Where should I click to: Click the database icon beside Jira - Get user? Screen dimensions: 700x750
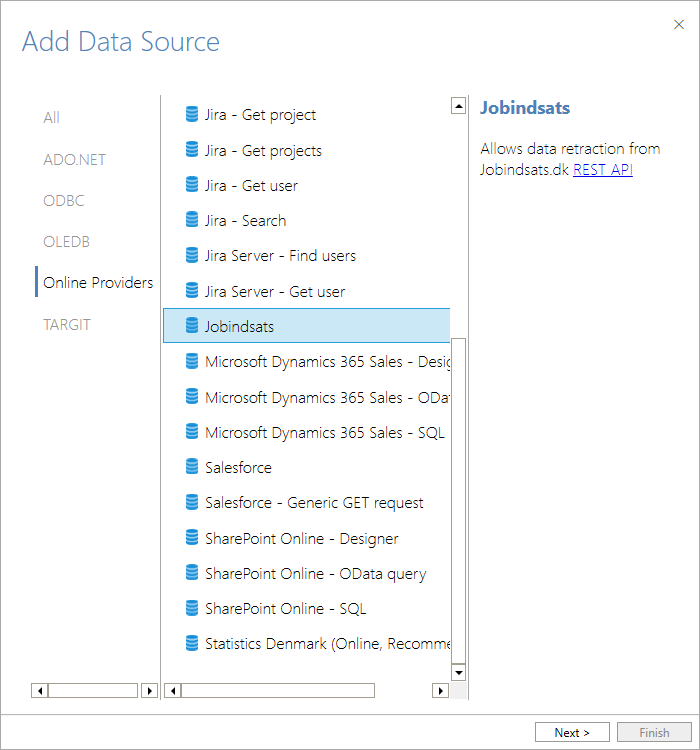click(x=192, y=185)
